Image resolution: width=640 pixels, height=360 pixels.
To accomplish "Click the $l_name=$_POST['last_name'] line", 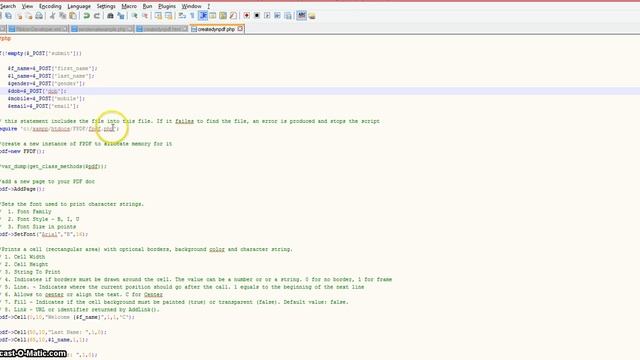I will coord(51,76).
